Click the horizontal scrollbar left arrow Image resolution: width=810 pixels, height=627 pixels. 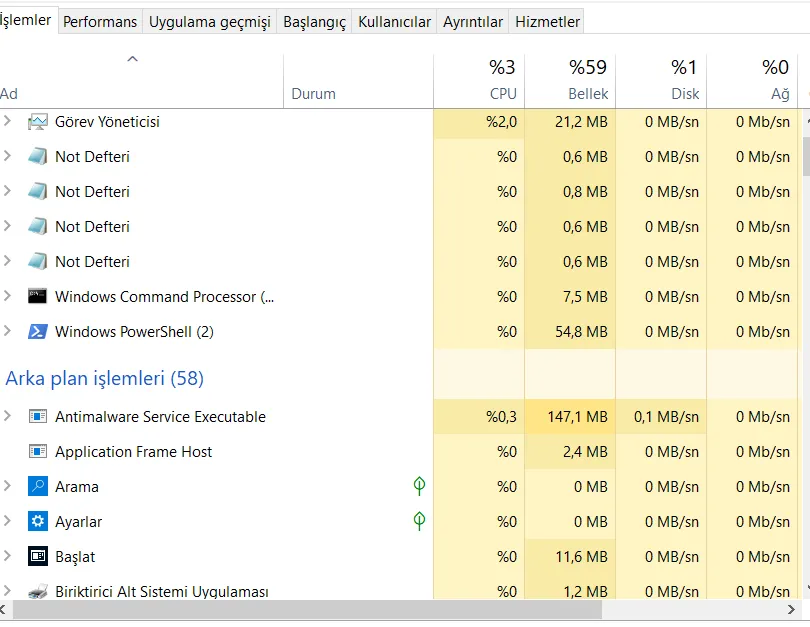coord(3,609)
